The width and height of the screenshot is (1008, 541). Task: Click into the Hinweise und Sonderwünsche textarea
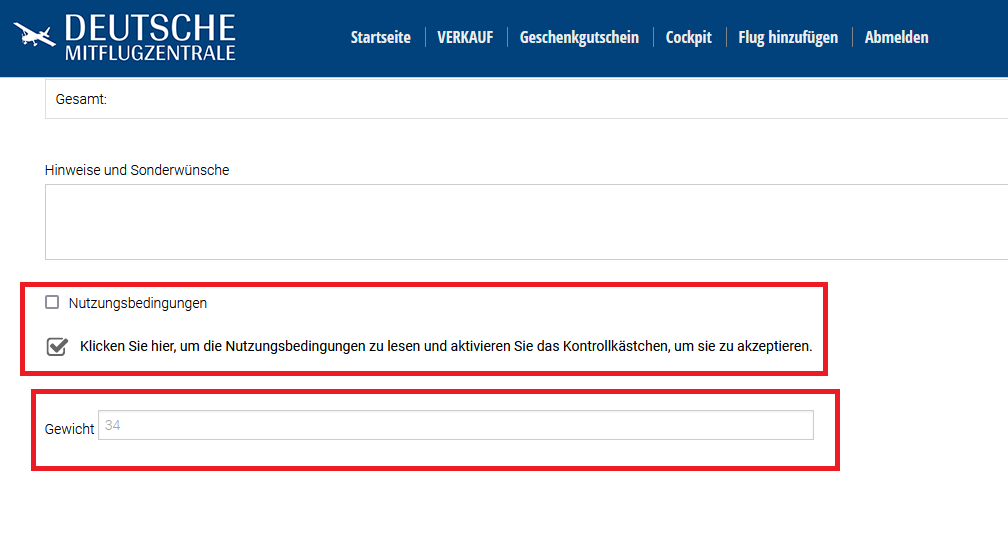(x=526, y=222)
